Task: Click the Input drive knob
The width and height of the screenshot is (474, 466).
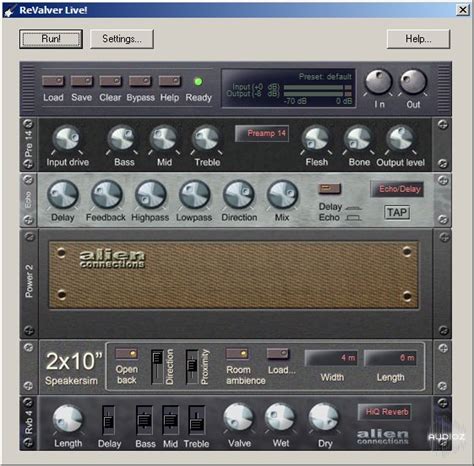Action: point(67,138)
